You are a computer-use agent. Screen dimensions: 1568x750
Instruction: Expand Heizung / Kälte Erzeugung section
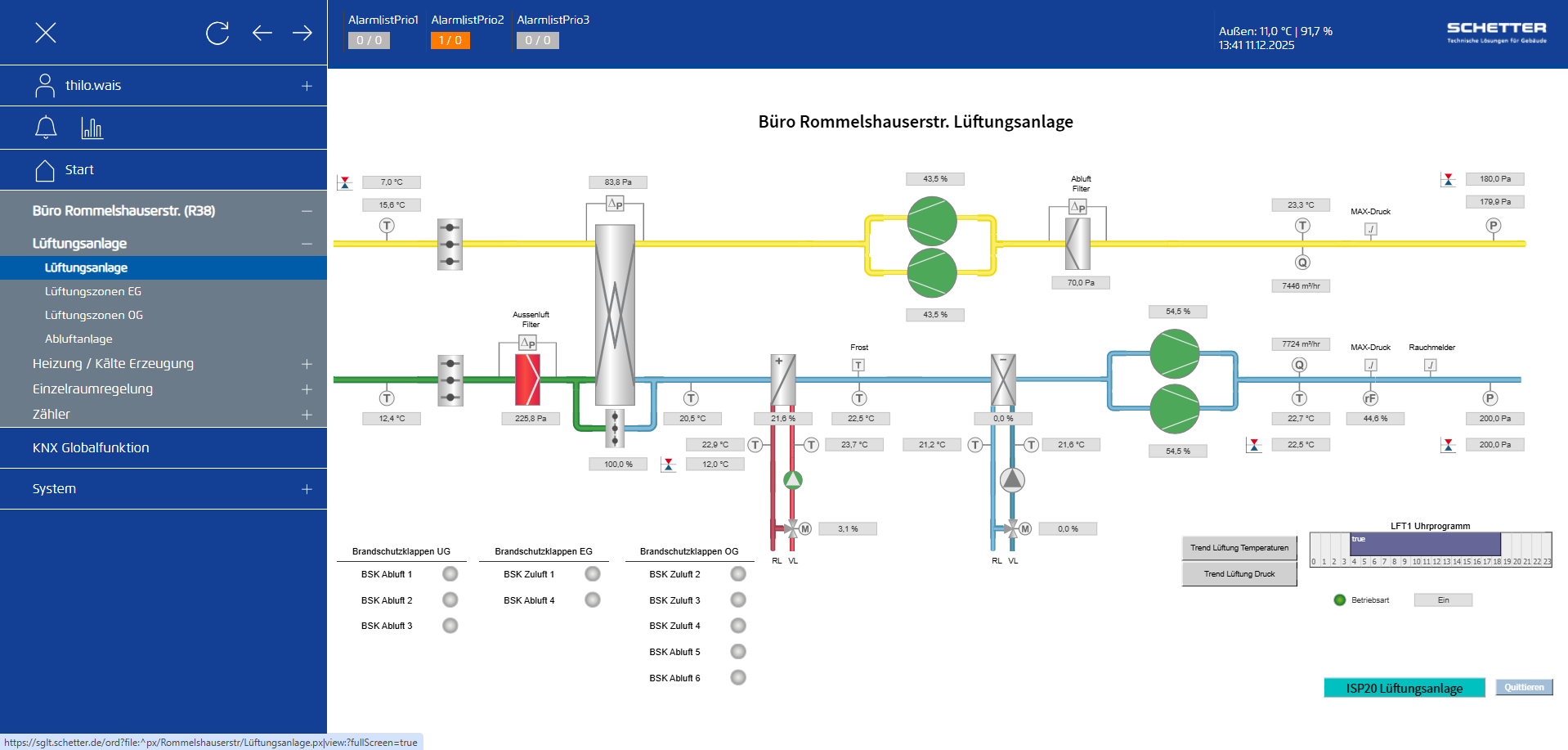307,364
